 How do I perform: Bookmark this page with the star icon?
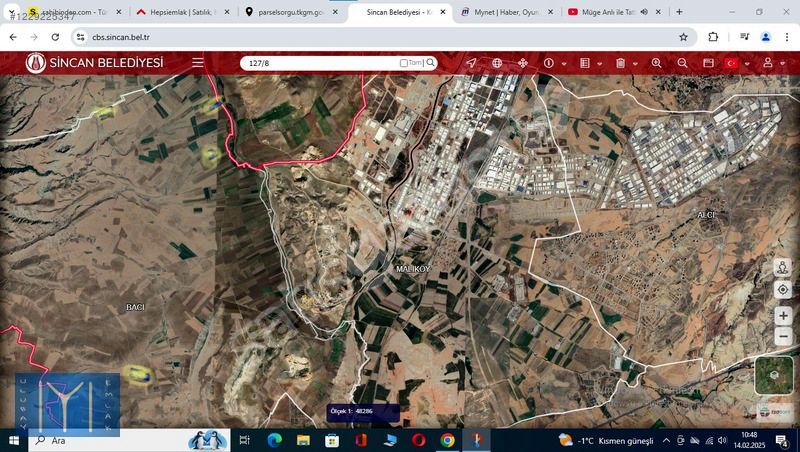[x=684, y=37]
